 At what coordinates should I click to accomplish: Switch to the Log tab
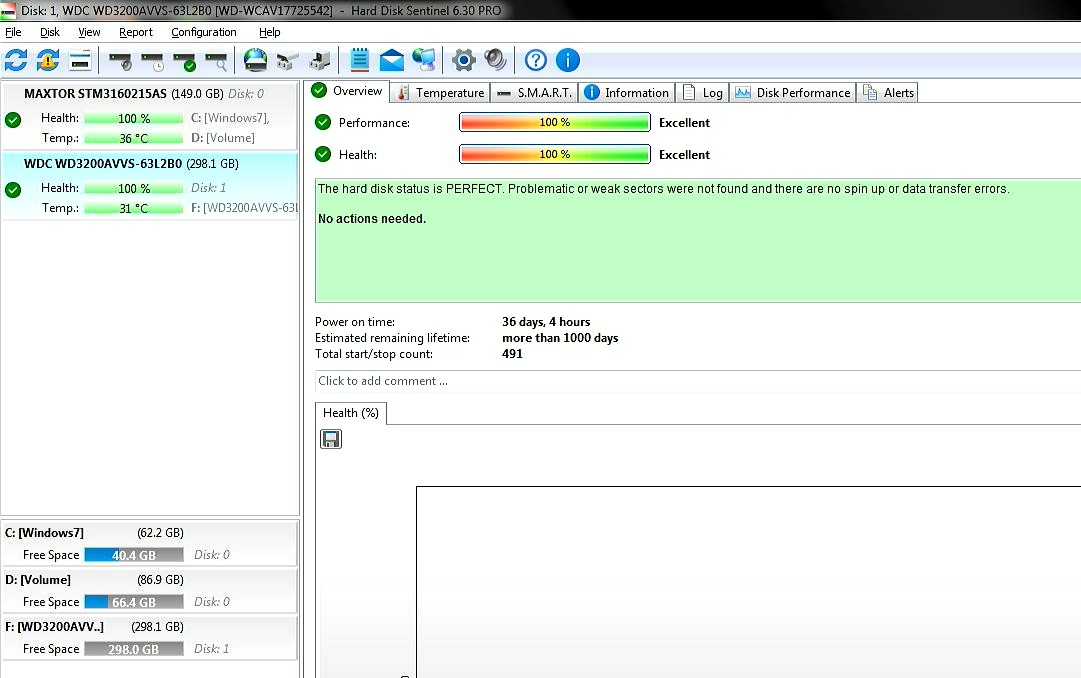[x=702, y=92]
